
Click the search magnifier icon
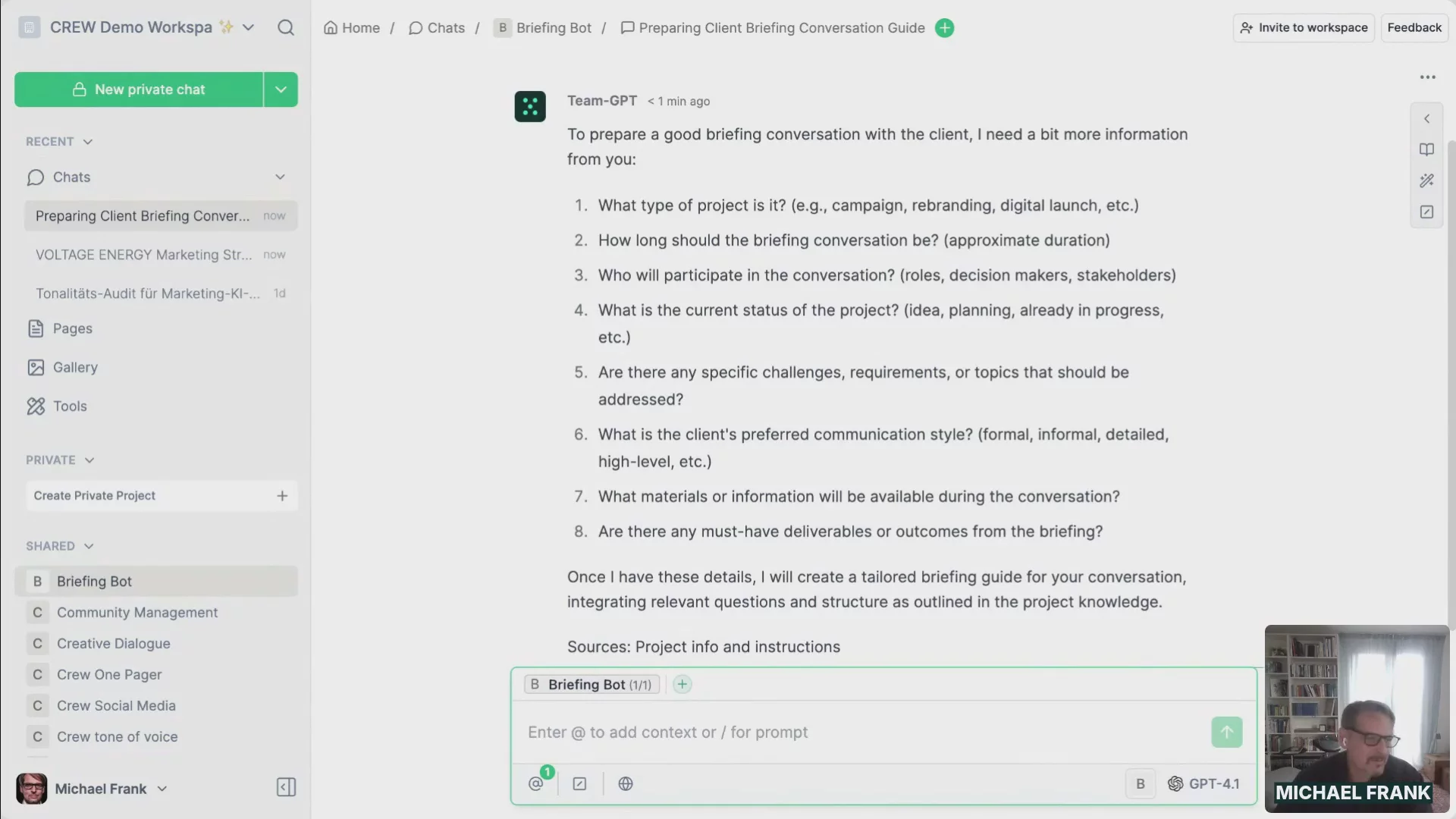tap(285, 28)
